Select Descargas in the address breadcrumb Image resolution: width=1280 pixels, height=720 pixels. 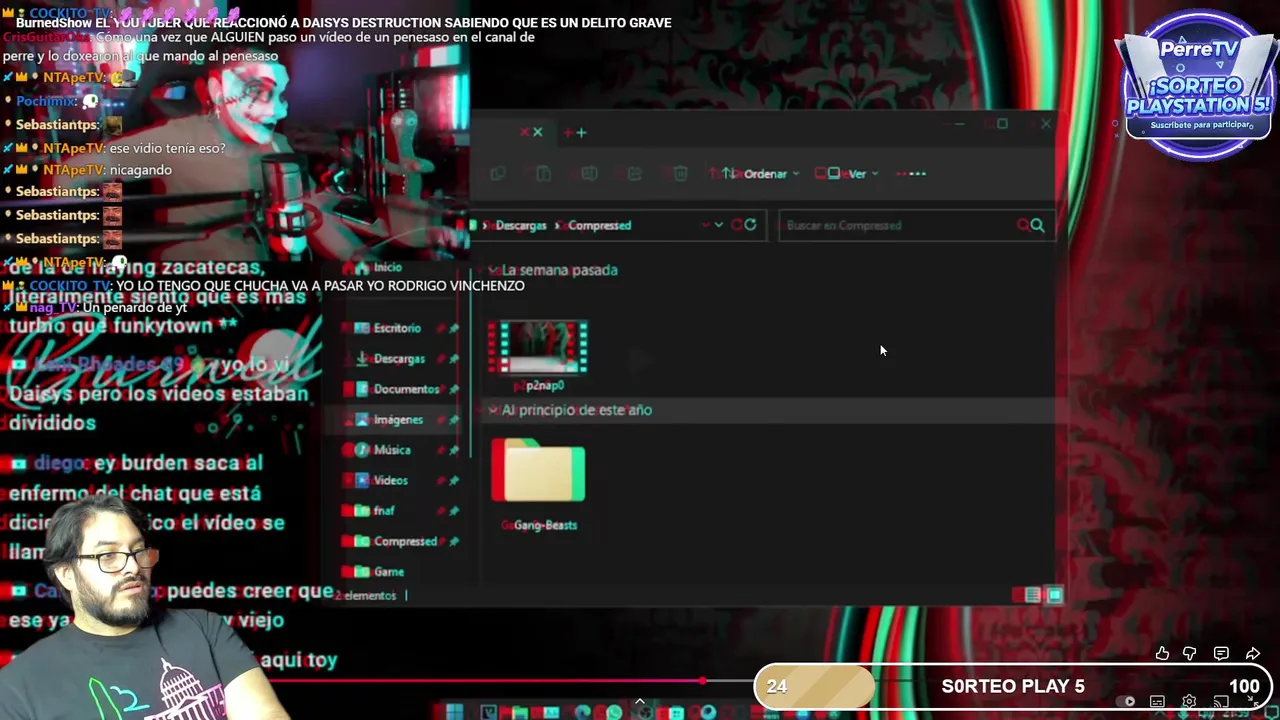pyautogui.click(x=521, y=226)
